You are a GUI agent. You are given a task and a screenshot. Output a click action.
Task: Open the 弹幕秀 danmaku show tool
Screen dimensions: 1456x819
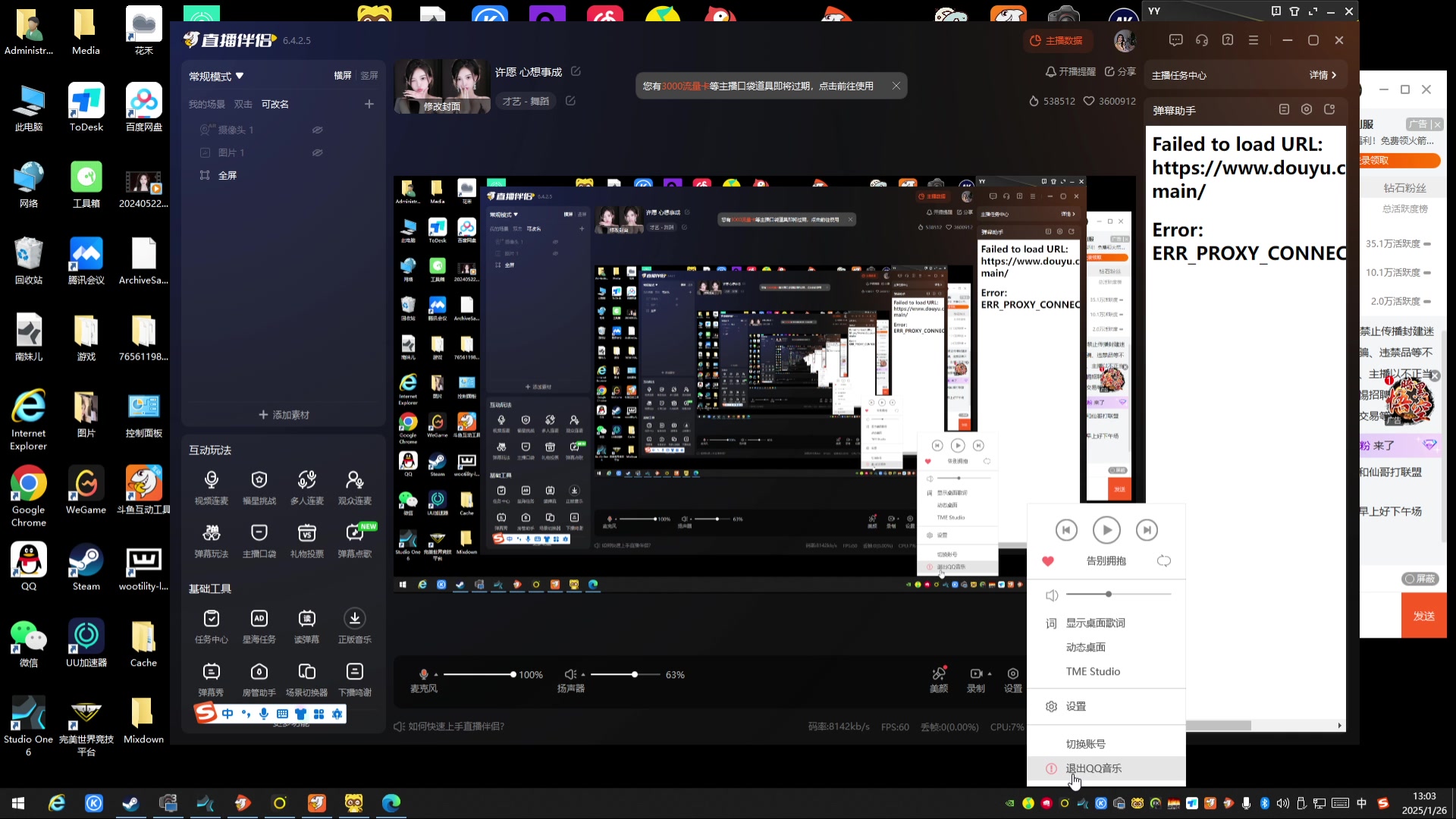pyautogui.click(x=212, y=679)
